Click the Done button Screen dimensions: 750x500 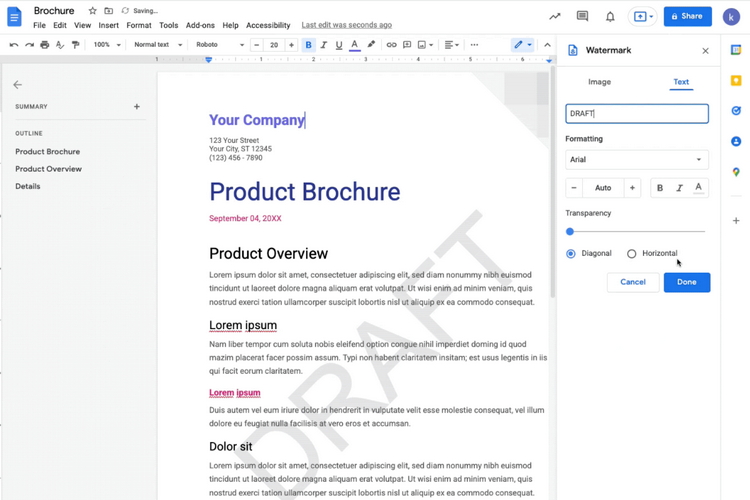[x=687, y=282]
